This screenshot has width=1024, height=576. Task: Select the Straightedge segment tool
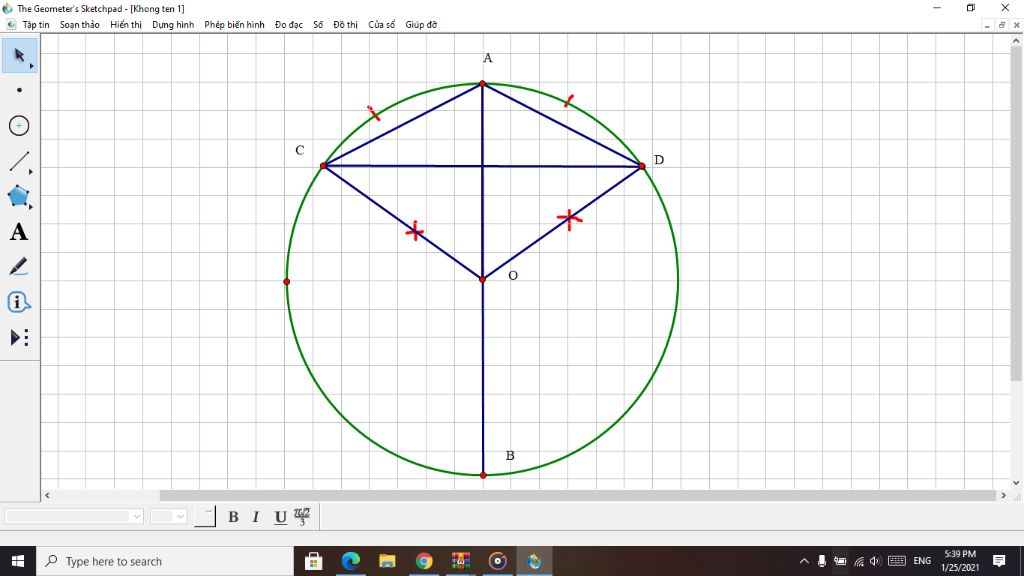(19, 161)
